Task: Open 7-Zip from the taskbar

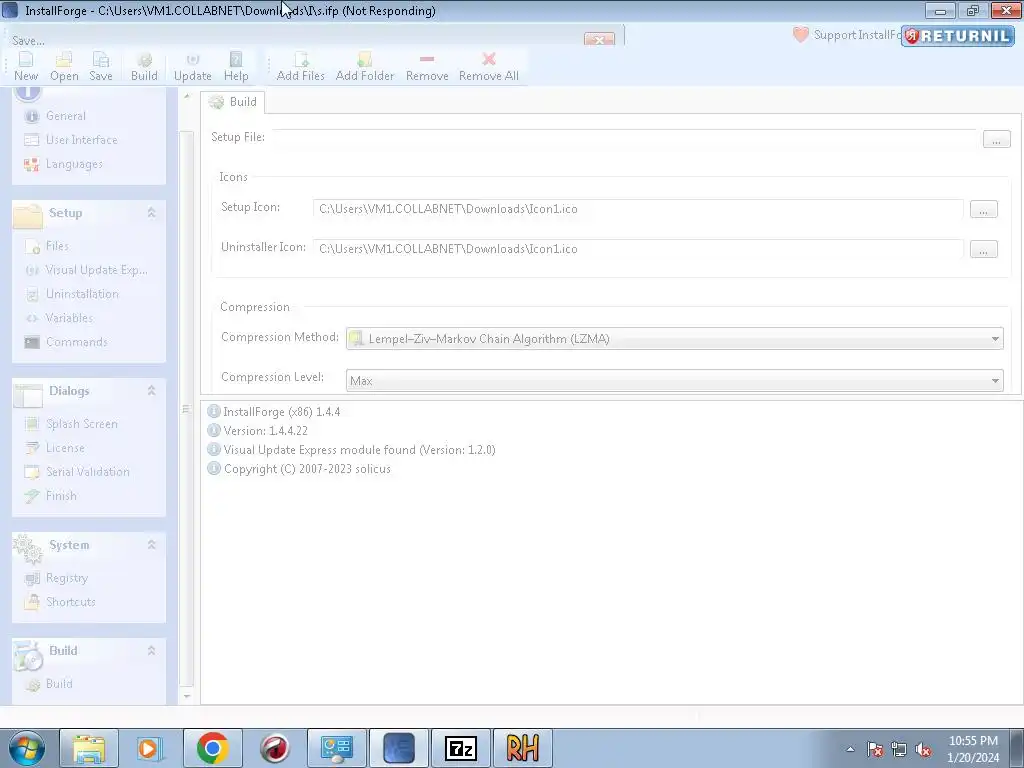Action: (460, 748)
